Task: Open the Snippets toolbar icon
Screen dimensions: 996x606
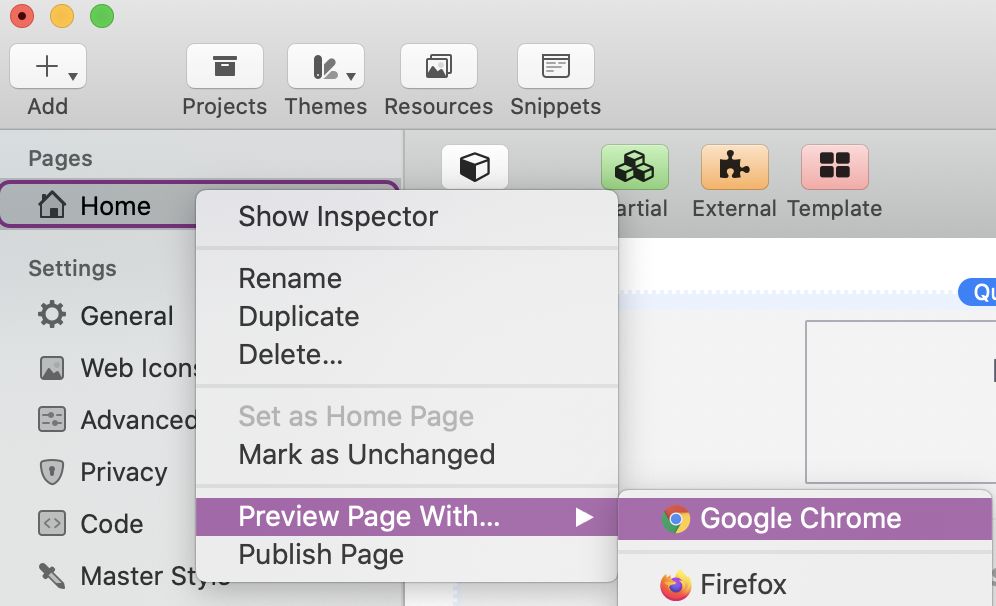Action: [x=555, y=67]
